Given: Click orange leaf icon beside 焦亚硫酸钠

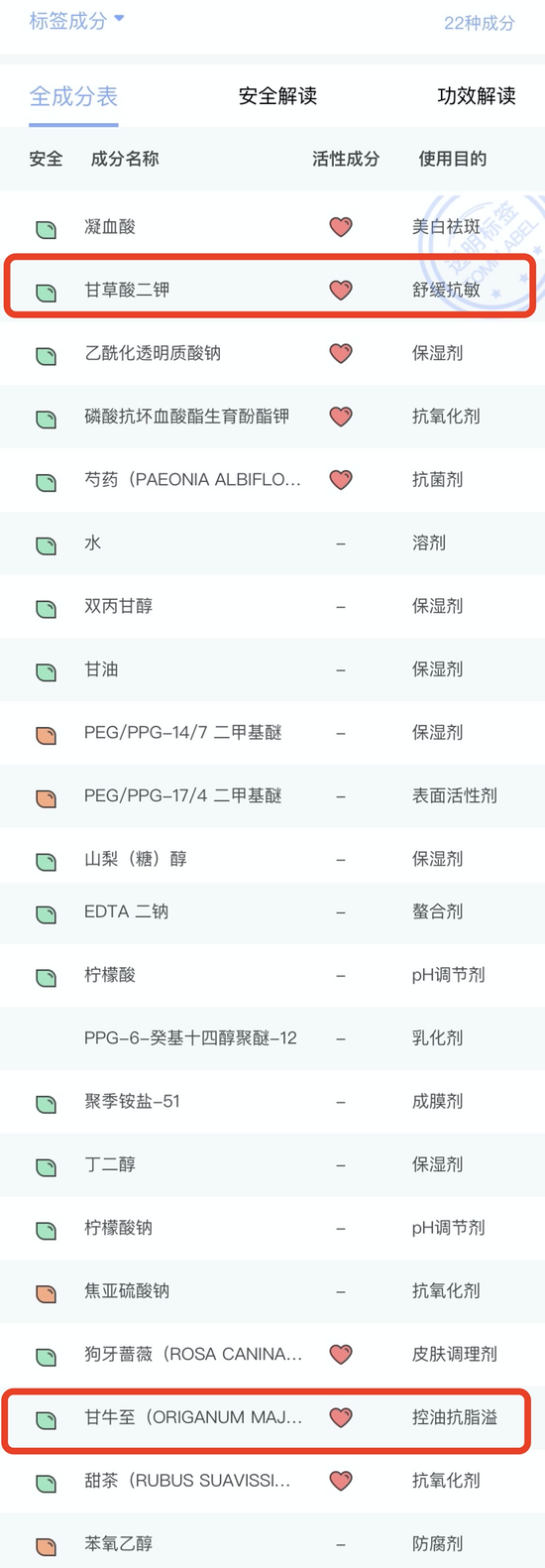Looking at the screenshot, I should (46, 1293).
